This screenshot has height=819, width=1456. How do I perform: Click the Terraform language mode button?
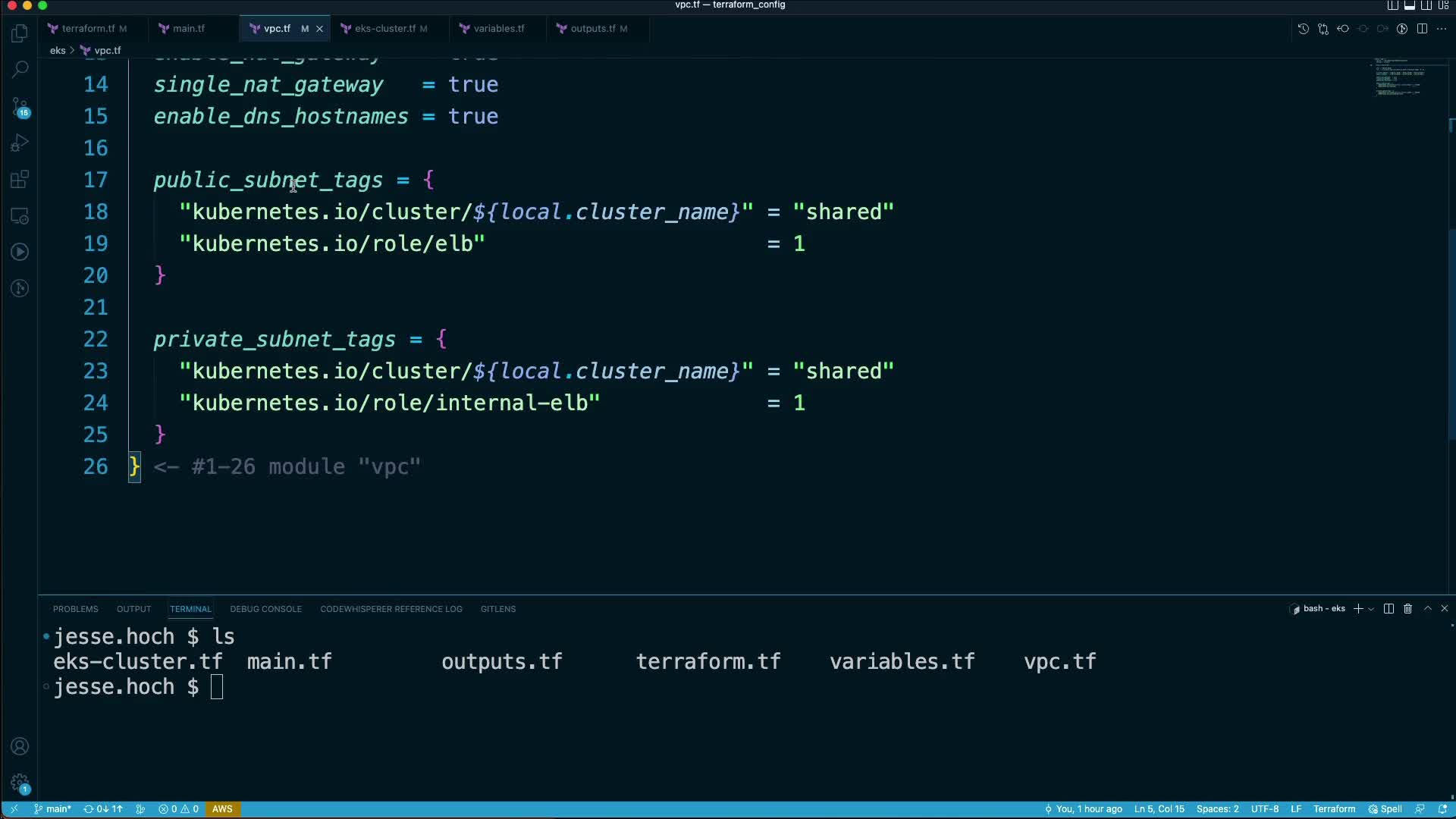click(x=1334, y=809)
